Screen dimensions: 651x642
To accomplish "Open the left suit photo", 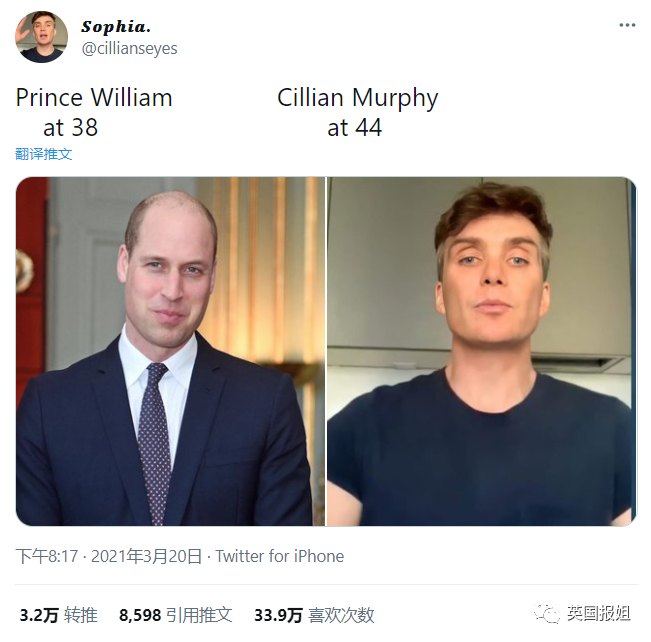I will pyautogui.click(x=170, y=351).
